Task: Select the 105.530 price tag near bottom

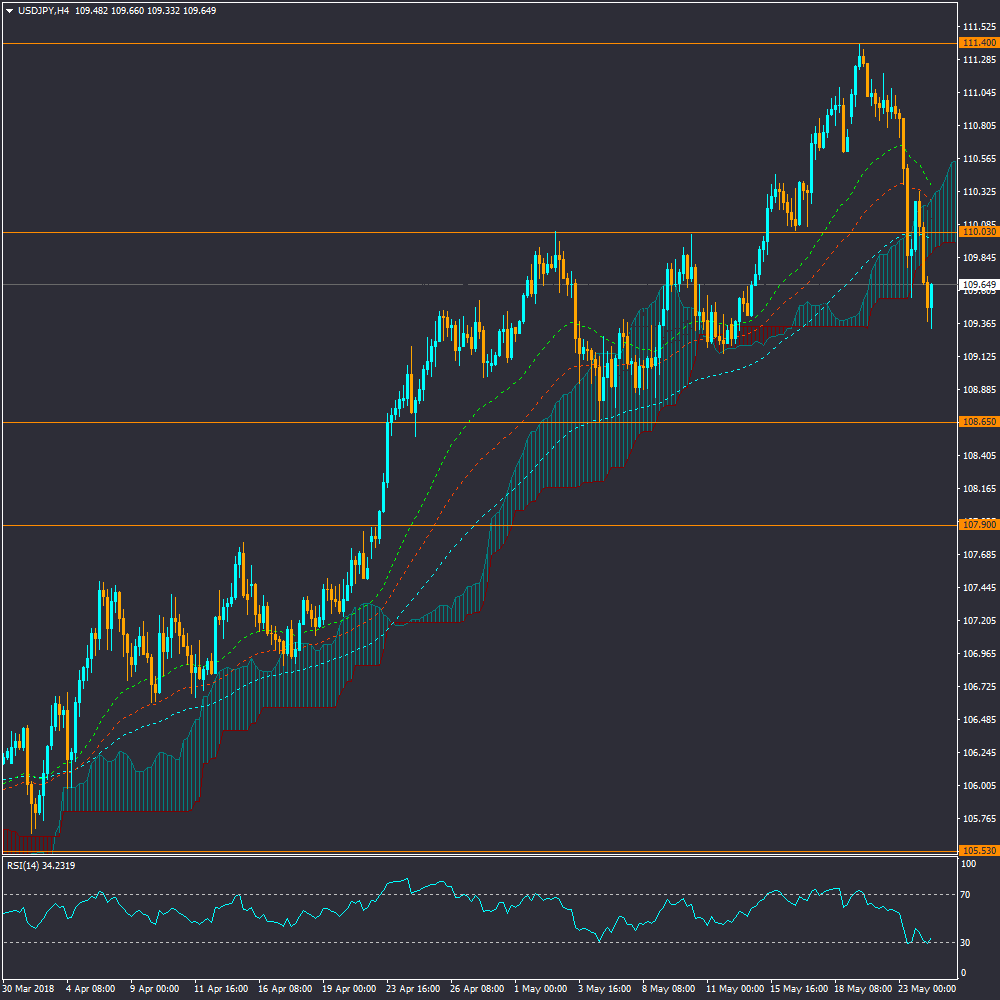Action: (x=977, y=851)
